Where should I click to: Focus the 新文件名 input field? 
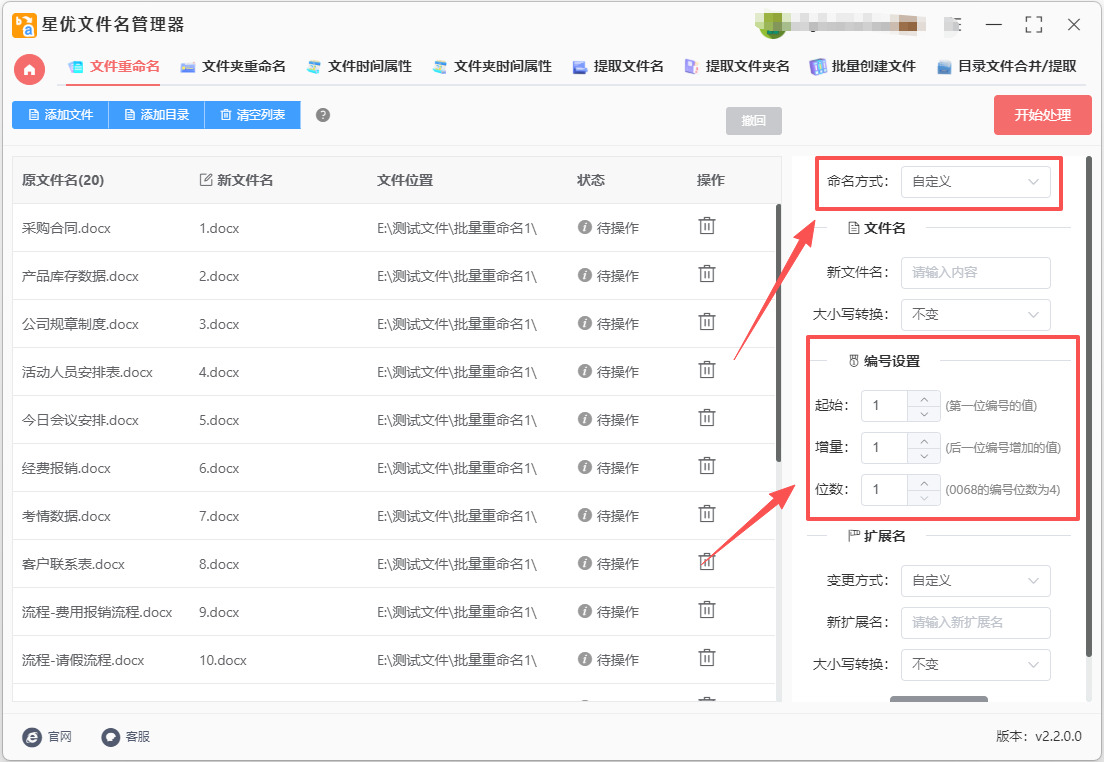click(x=975, y=273)
